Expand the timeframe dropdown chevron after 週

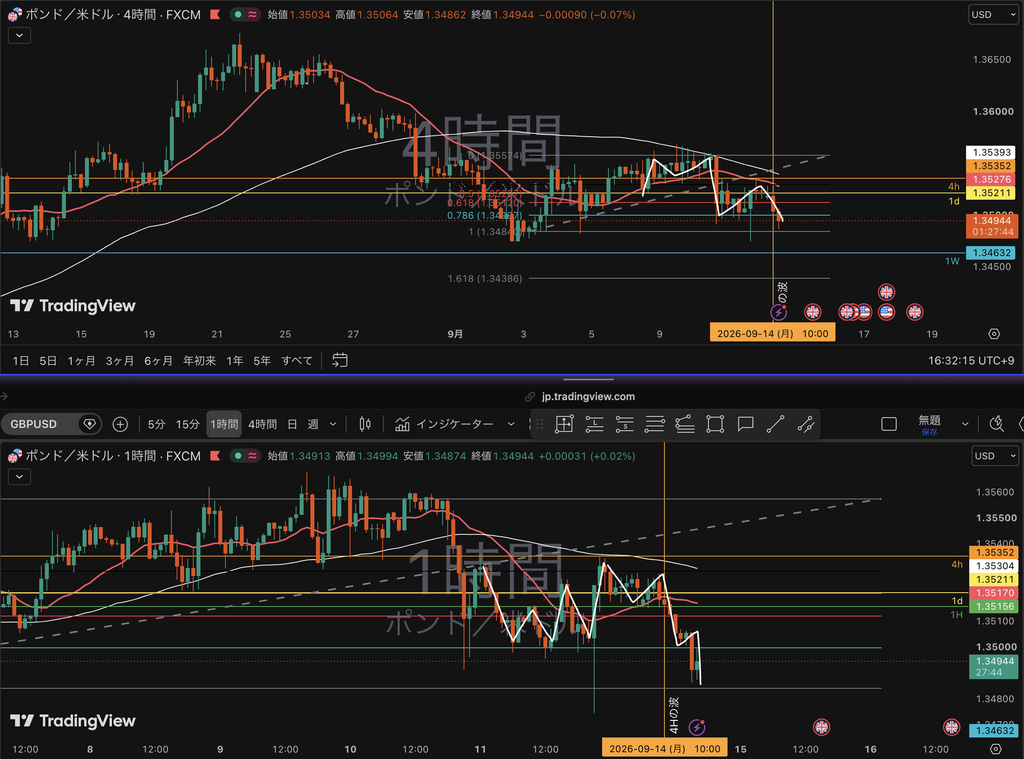(333, 425)
